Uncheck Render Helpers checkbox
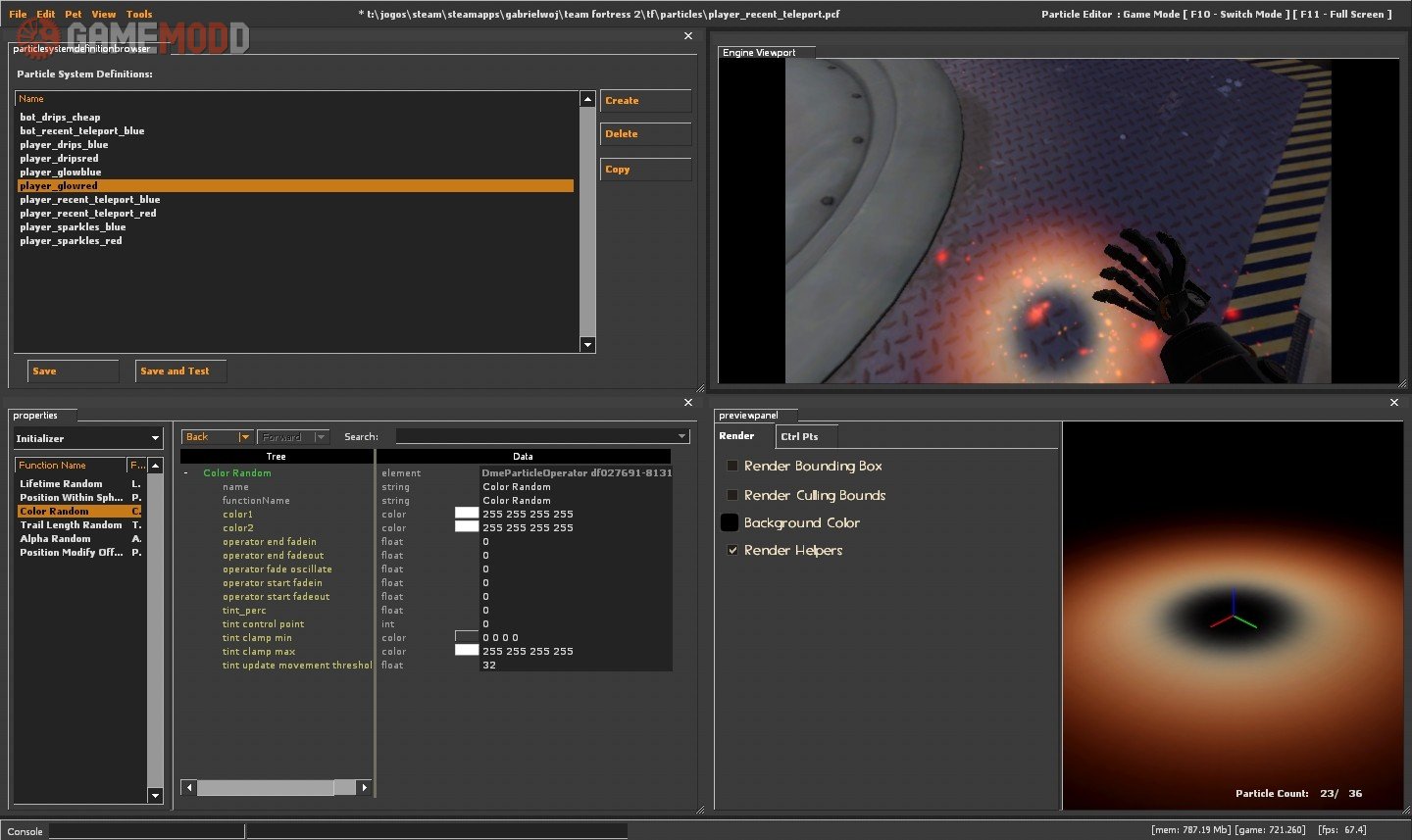1412x840 pixels. [x=731, y=550]
